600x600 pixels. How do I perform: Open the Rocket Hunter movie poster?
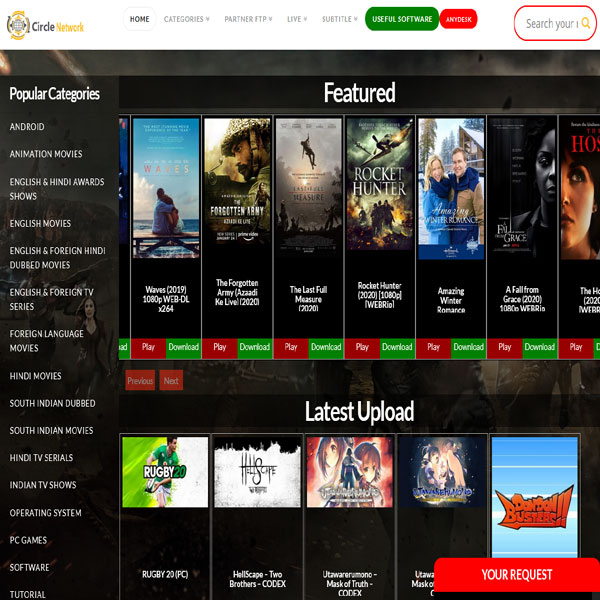coord(379,188)
